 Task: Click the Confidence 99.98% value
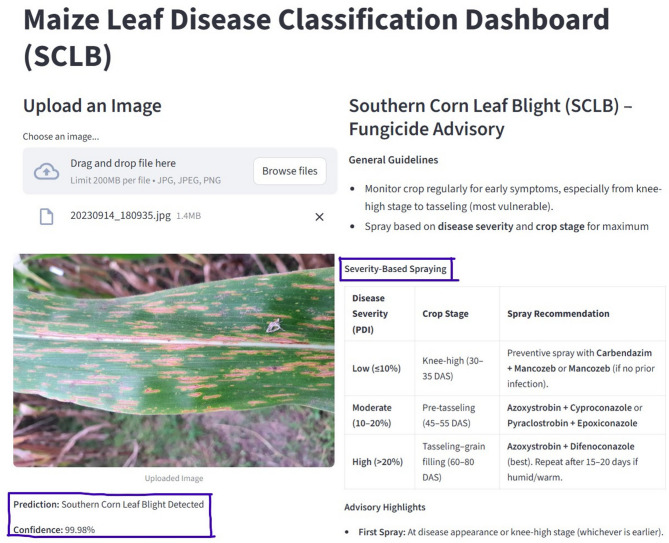(54, 530)
